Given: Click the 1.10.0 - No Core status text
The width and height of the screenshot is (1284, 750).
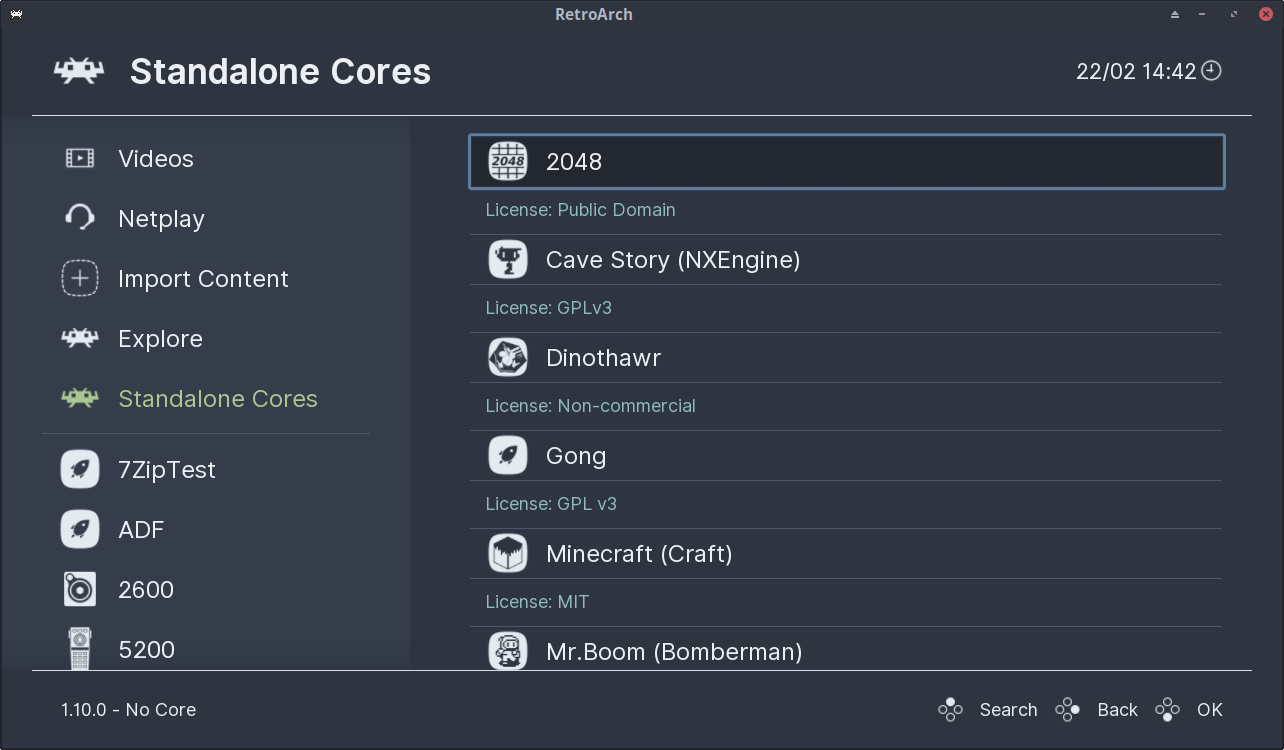Looking at the screenshot, I should click(x=128, y=710).
